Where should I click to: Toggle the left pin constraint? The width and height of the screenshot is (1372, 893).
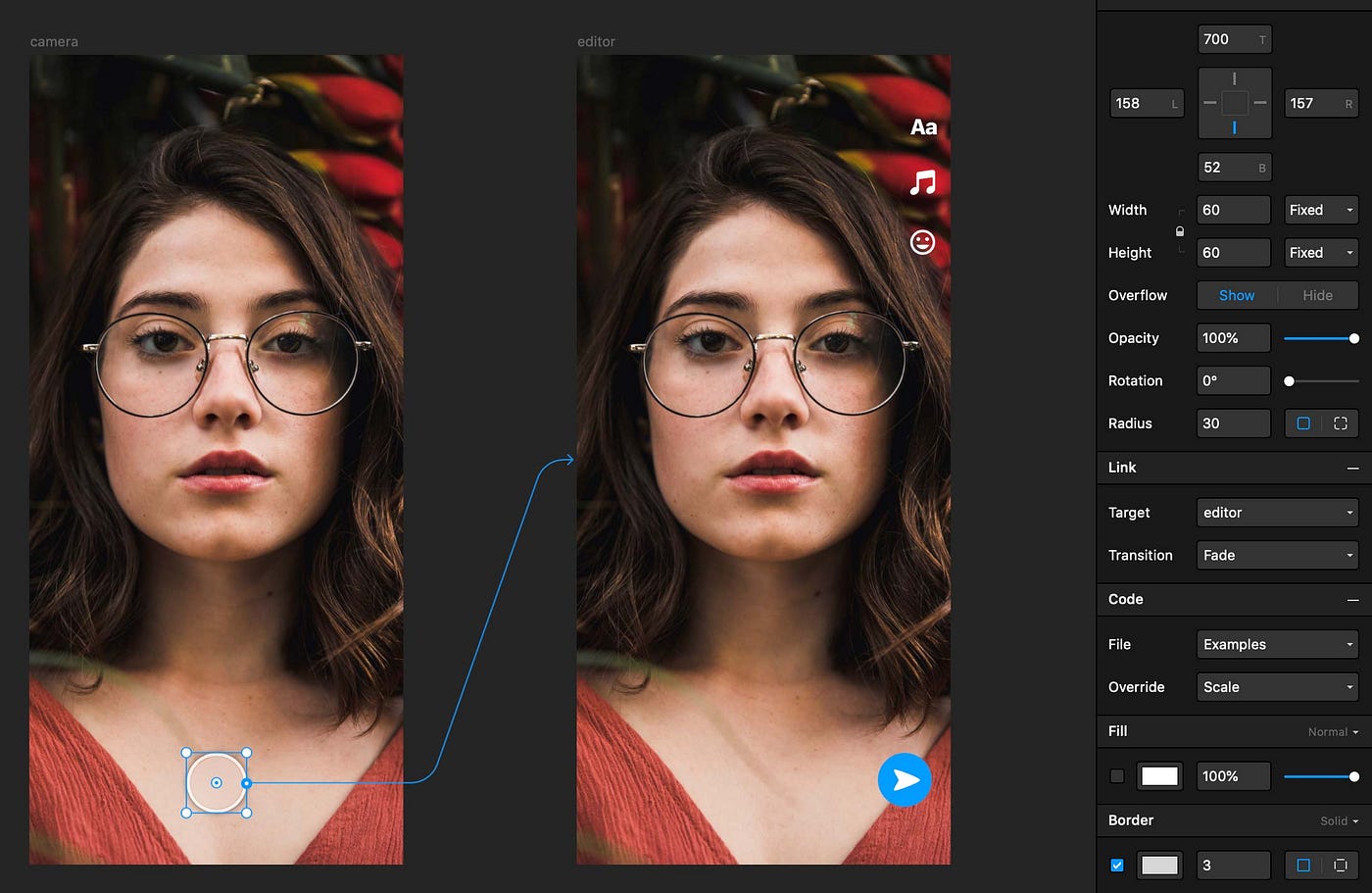point(1210,103)
